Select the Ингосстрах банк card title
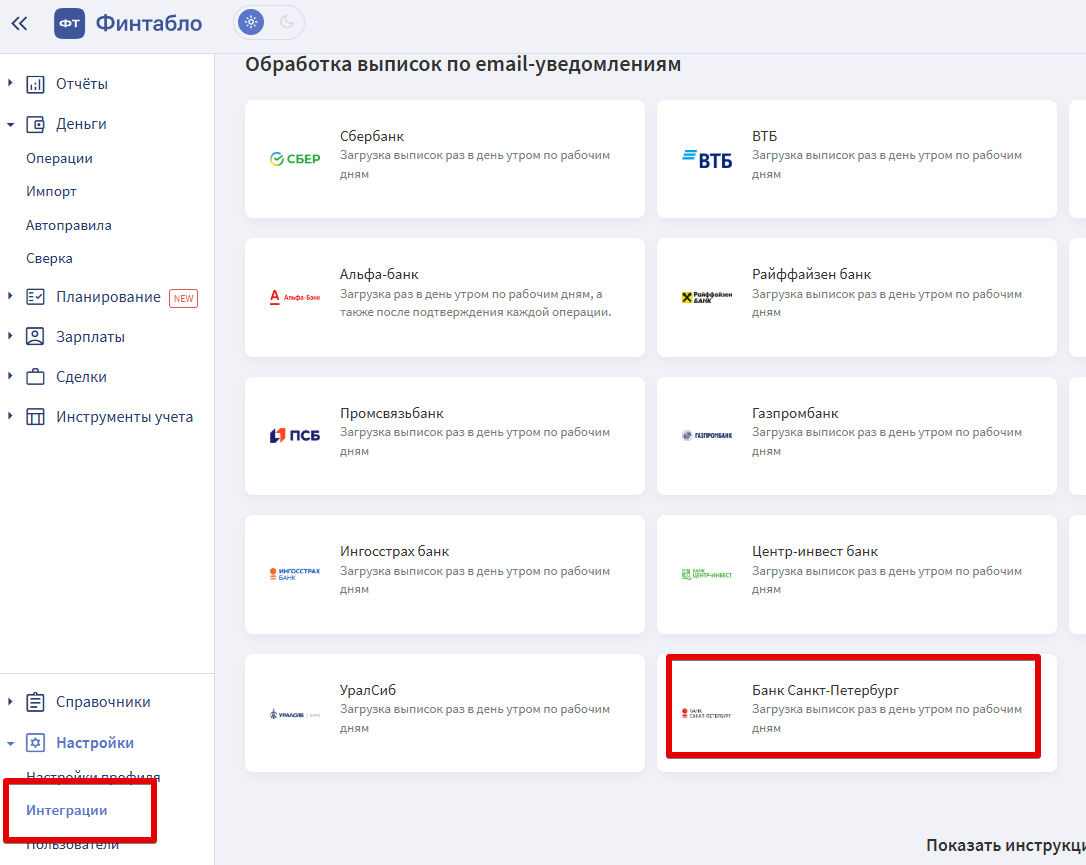This screenshot has height=865, width=1086. tap(395, 552)
